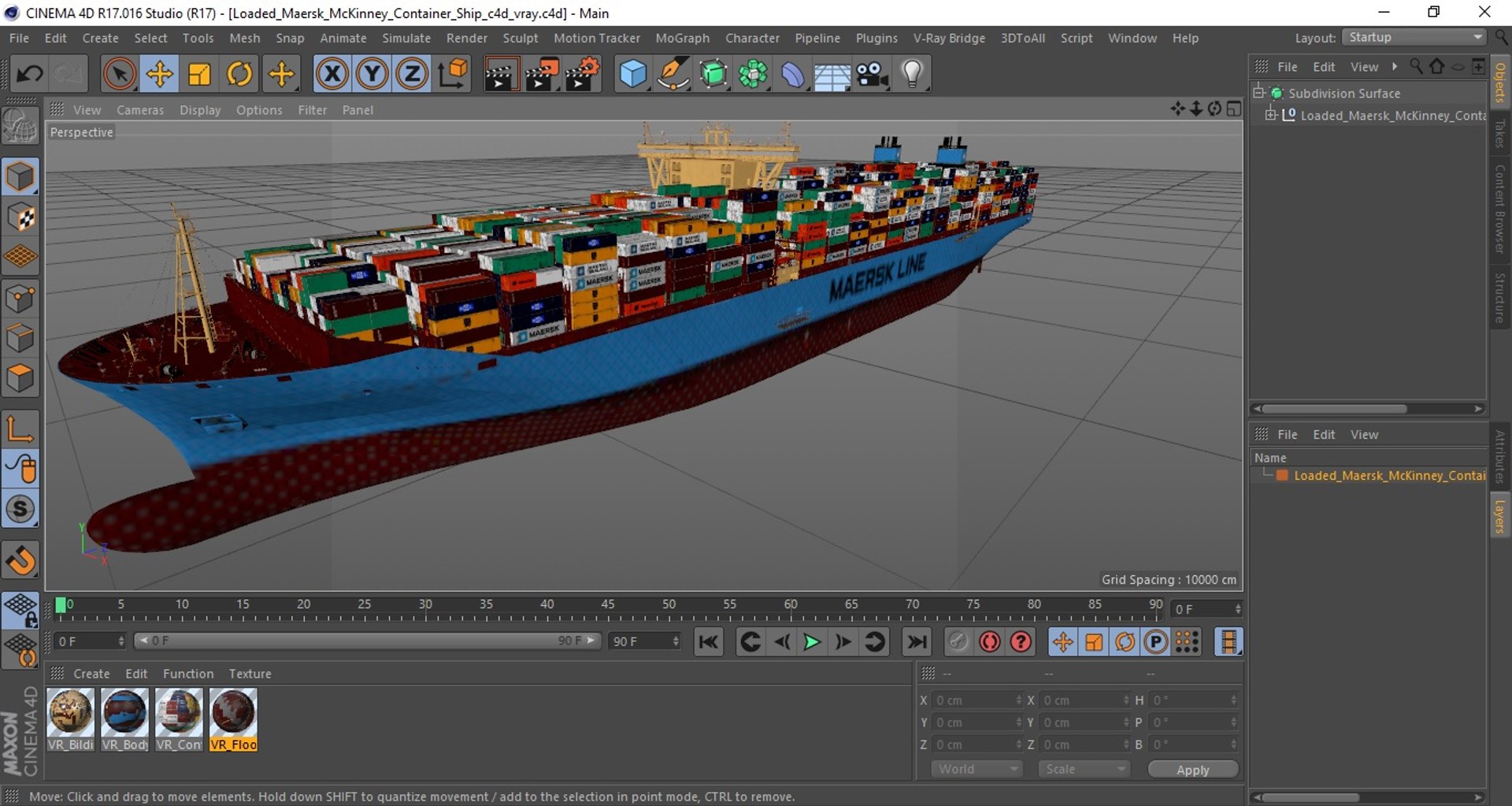Add a Cube primitive
Screen dimensions: 1512x806
[633, 74]
